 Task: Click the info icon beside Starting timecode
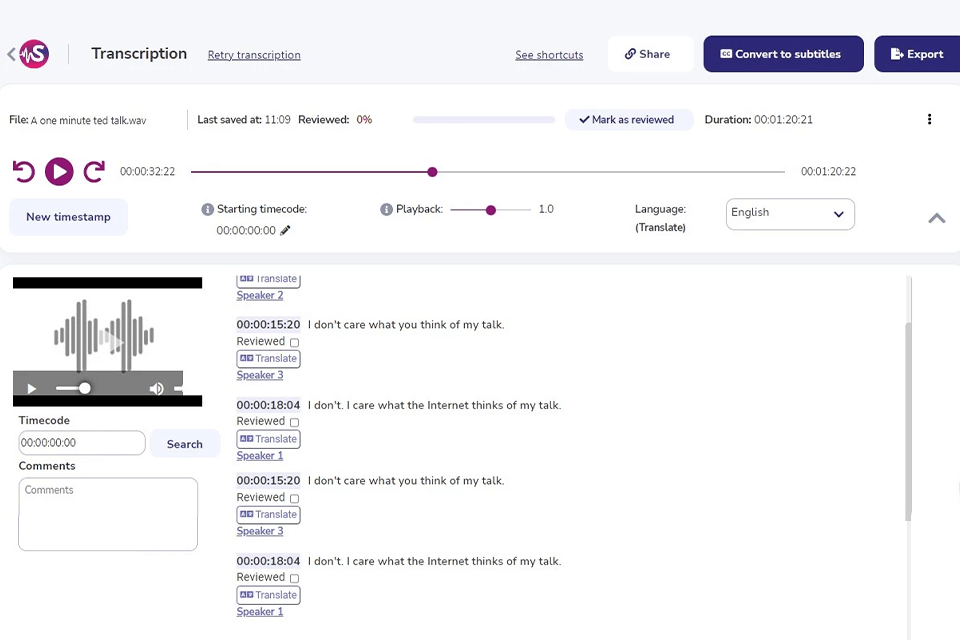pos(208,209)
